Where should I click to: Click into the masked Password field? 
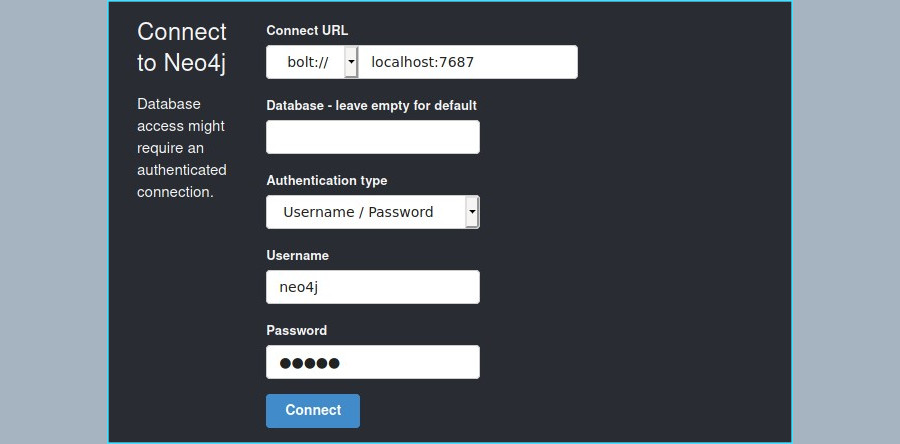tap(373, 362)
